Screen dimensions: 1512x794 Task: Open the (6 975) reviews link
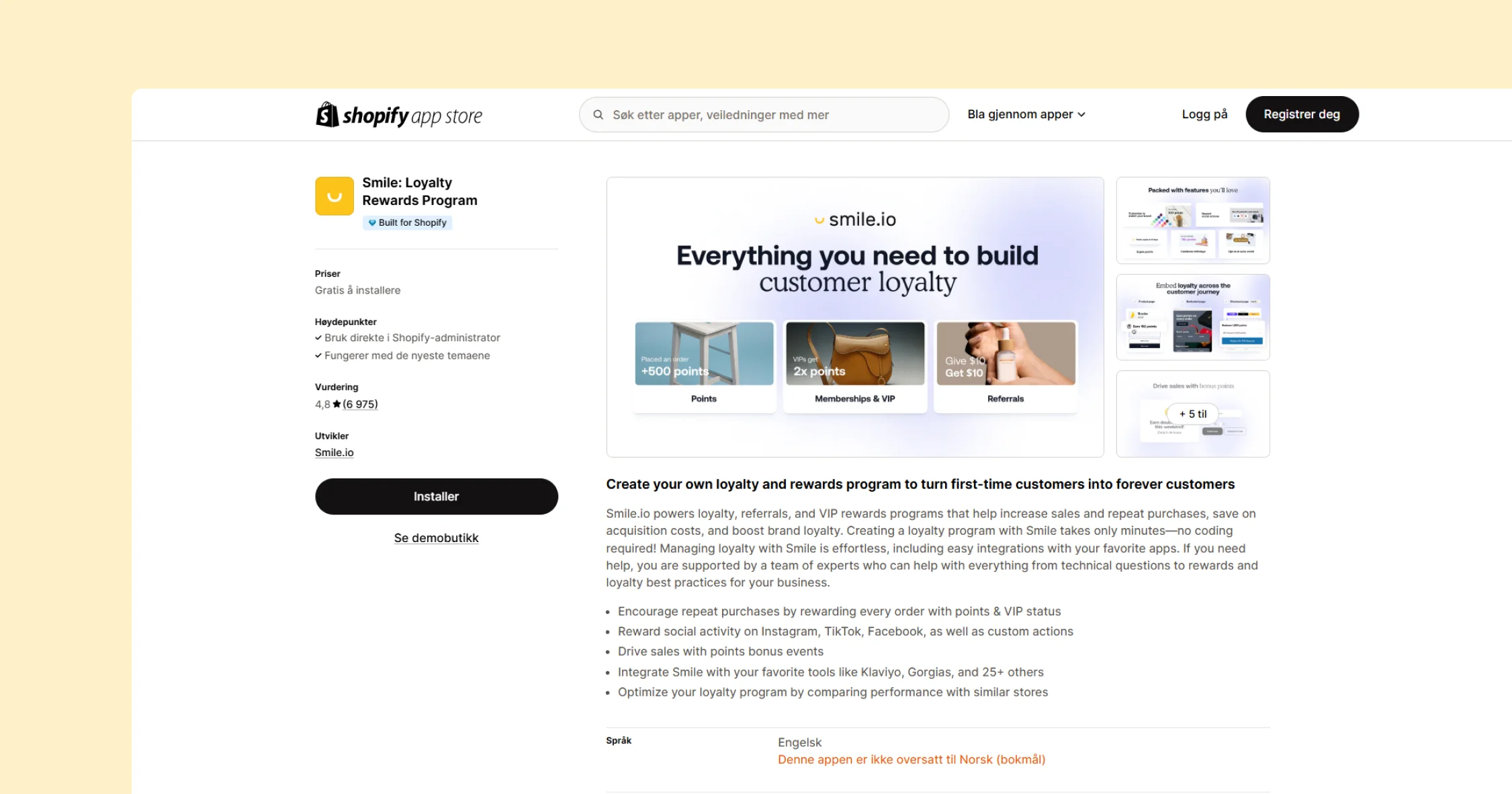[360, 404]
